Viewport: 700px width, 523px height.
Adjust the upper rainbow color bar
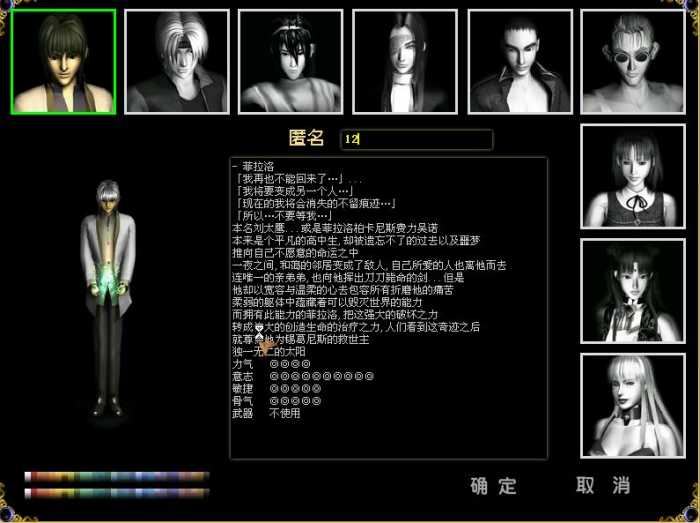pyautogui.click(x=117, y=477)
